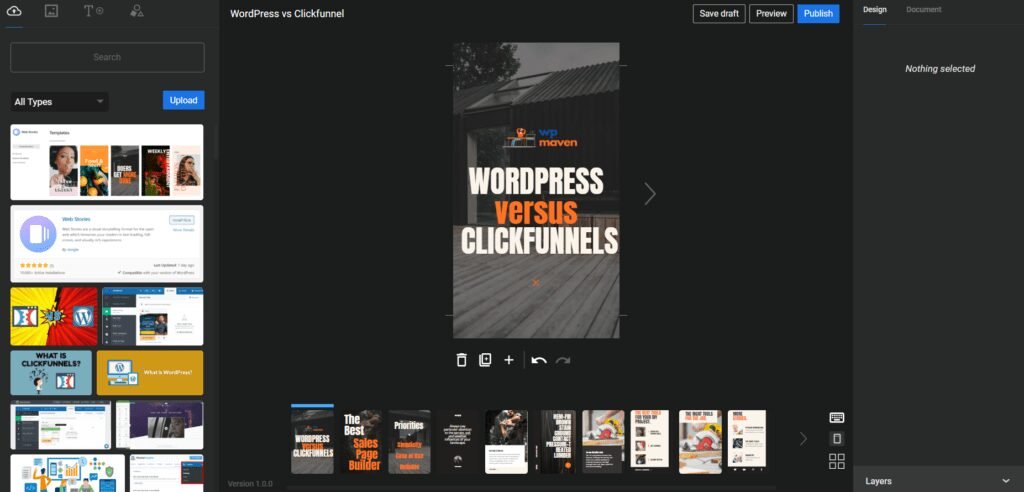The width and height of the screenshot is (1024, 492).
Task: Duplicate the current page
Action: tap(485, 360)
